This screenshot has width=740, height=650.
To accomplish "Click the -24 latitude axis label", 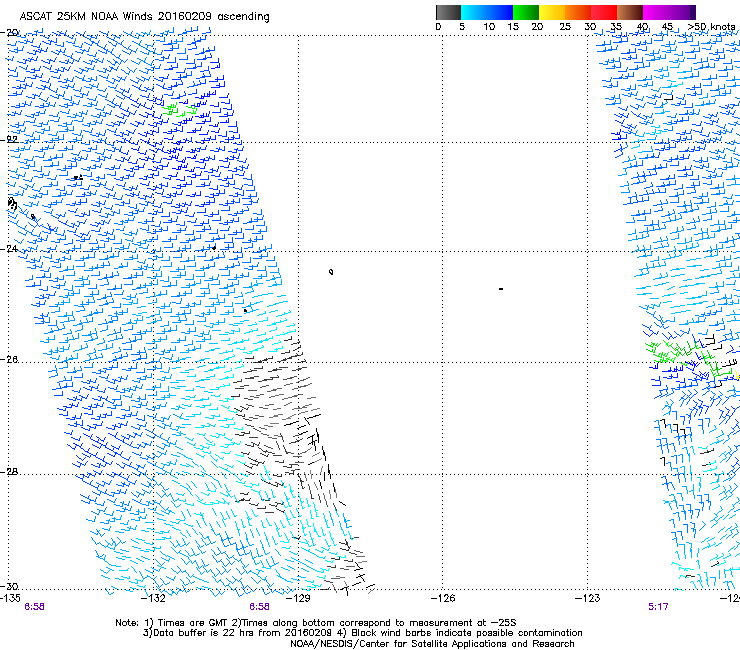I will coord(9,249).
